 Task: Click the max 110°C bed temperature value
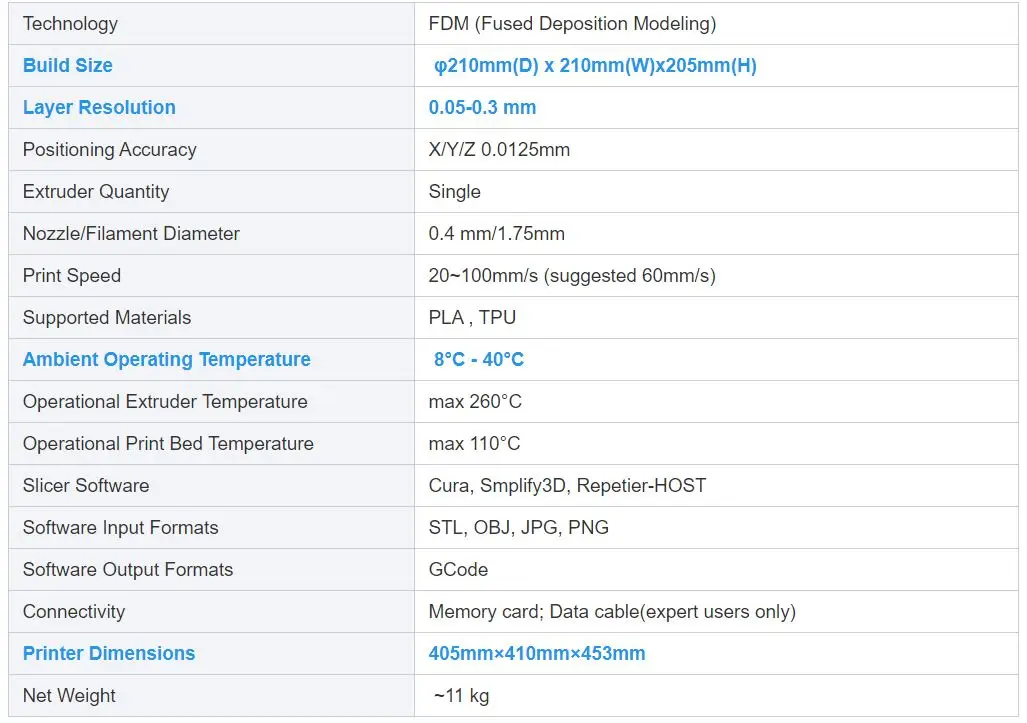[475, 444]
